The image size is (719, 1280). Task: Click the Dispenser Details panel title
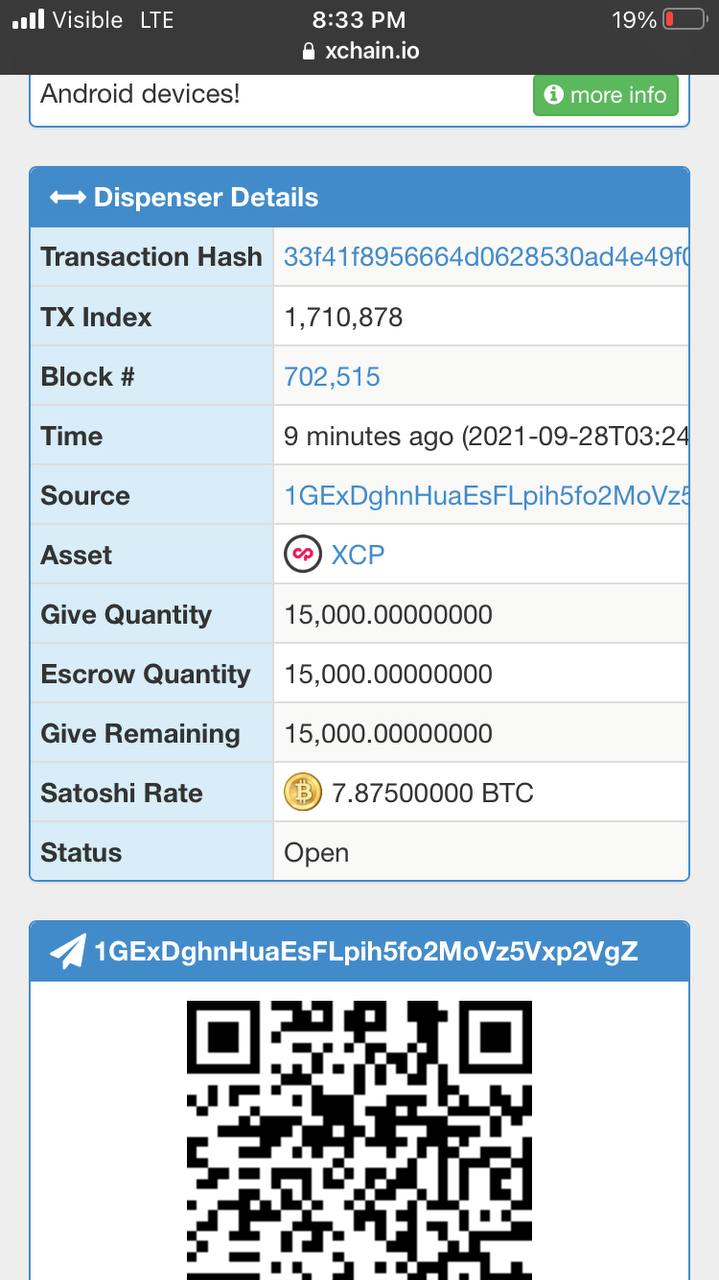coord(206,198)
